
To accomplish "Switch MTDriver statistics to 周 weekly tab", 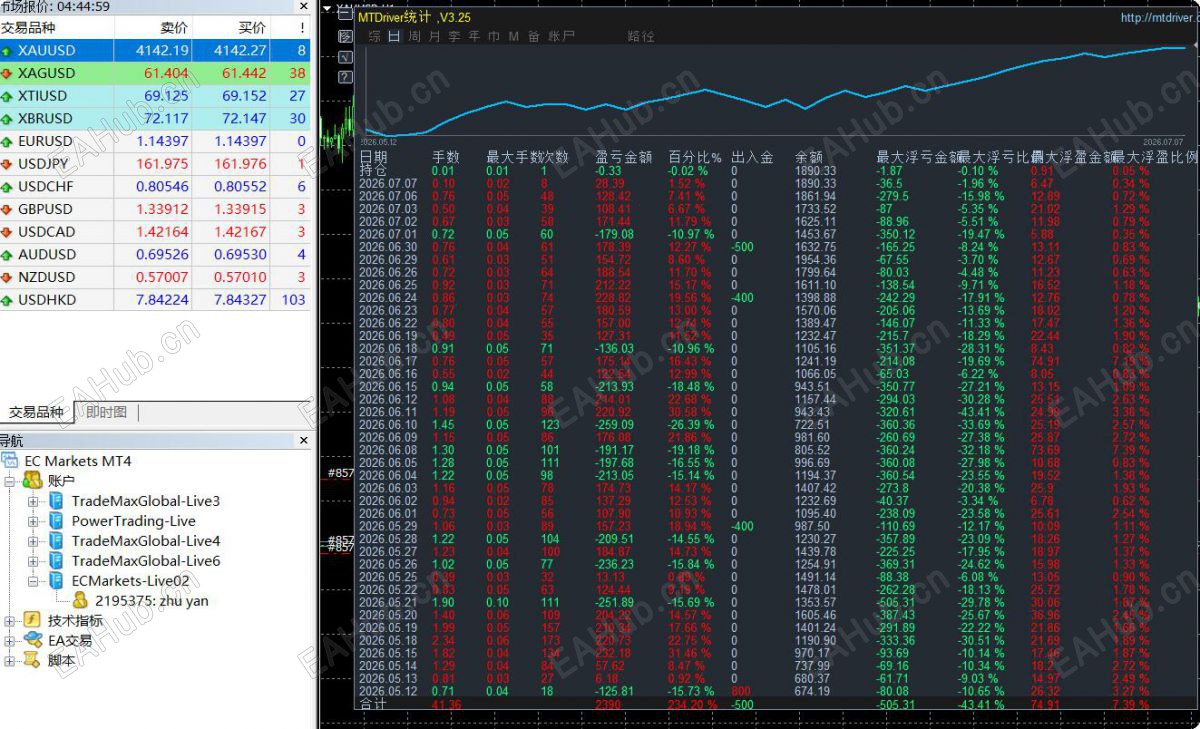I will [x=414, y=36].
